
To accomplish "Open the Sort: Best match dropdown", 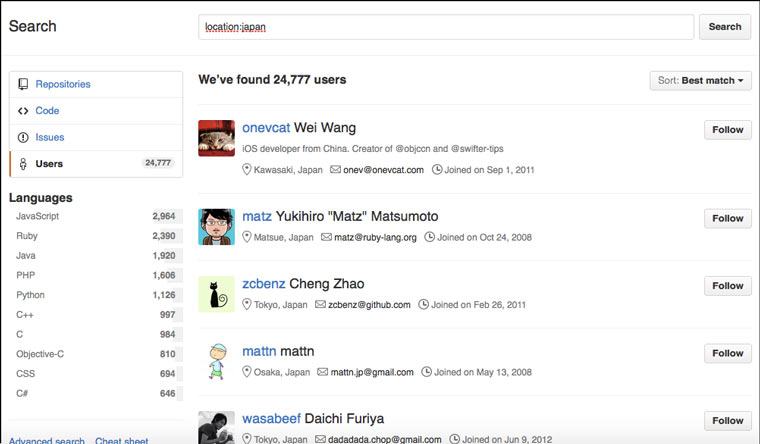I will click(700, 80).
